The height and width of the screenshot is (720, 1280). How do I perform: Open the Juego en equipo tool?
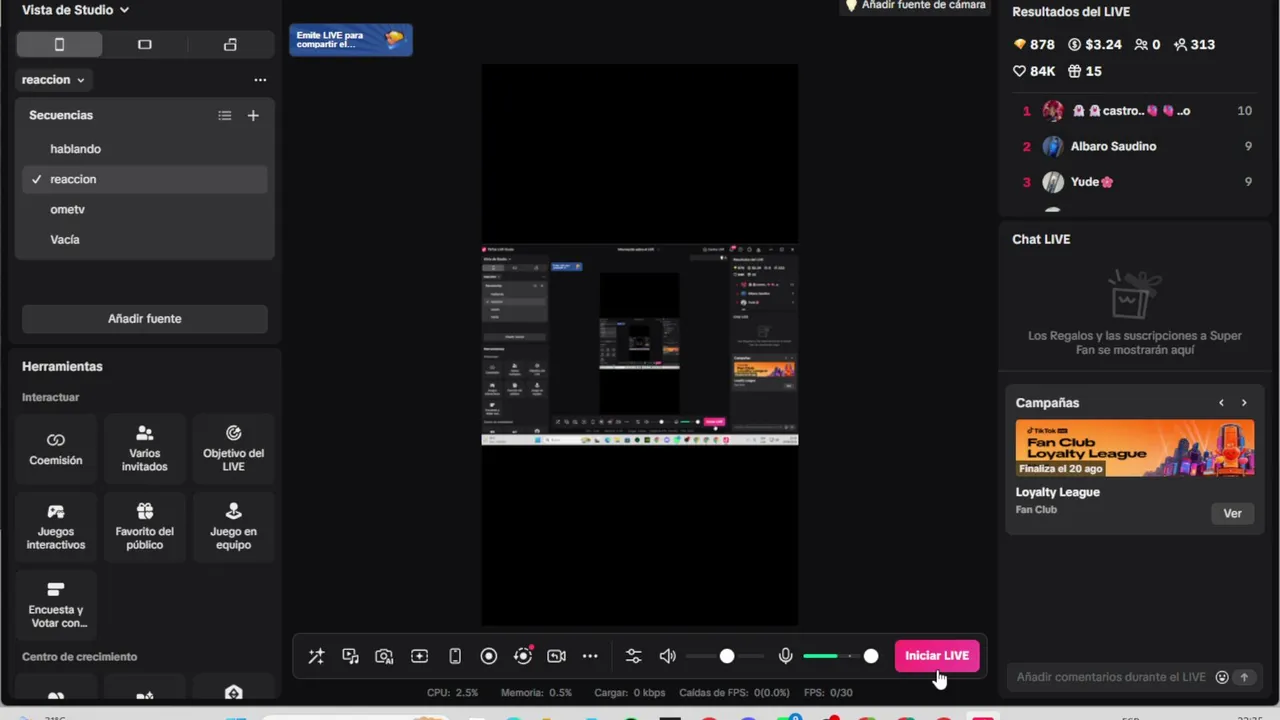coord(234,527)
